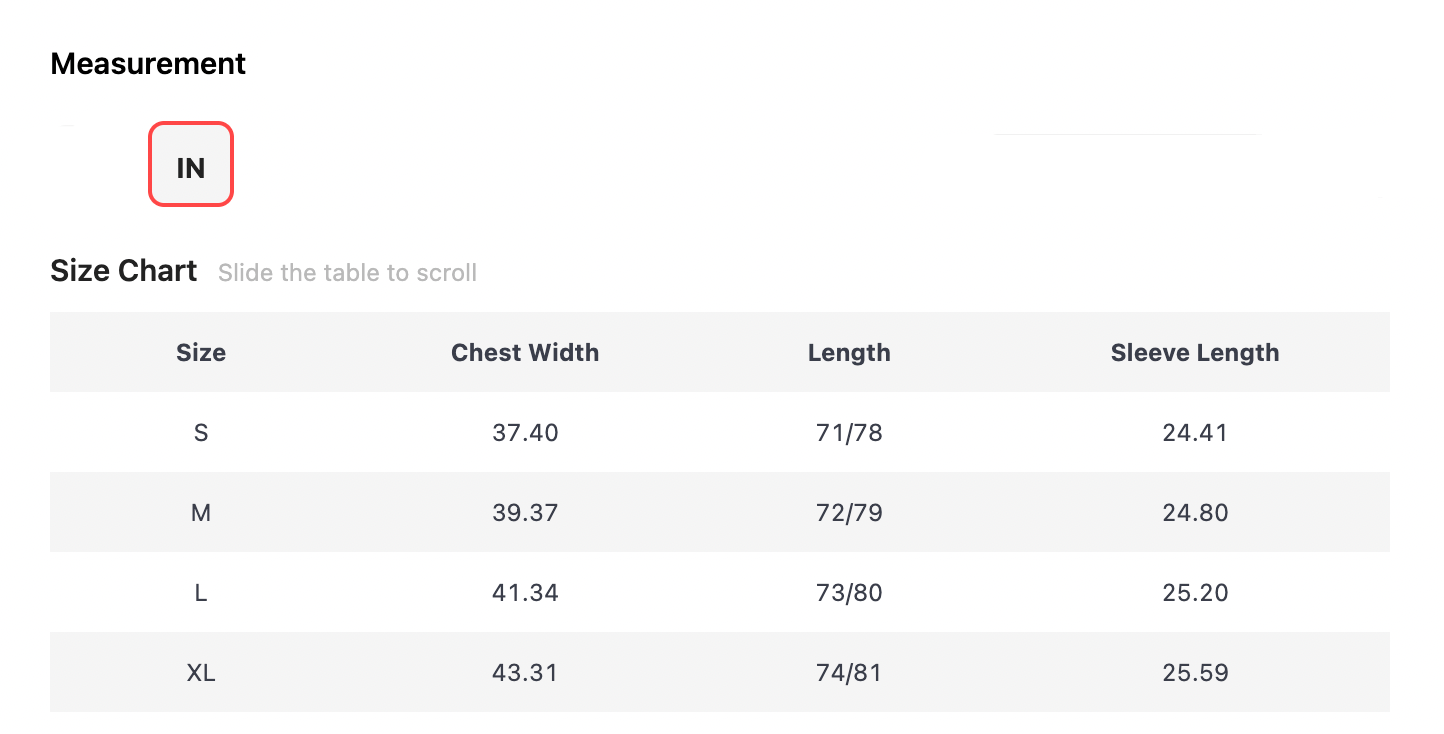
Task: Click chest width value 37.40
Action: click(525, 432)
